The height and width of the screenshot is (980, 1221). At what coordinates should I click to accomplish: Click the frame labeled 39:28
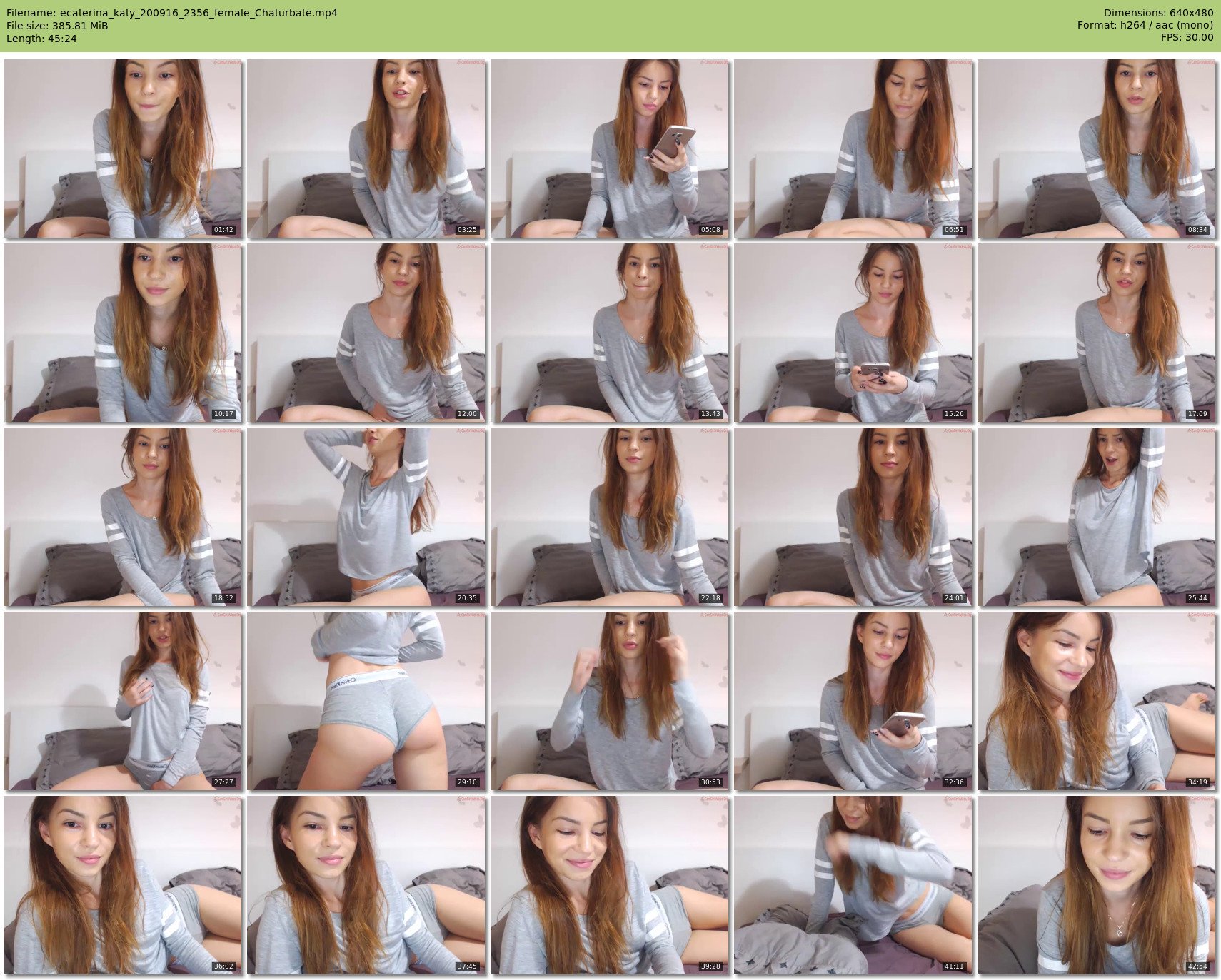610,885
